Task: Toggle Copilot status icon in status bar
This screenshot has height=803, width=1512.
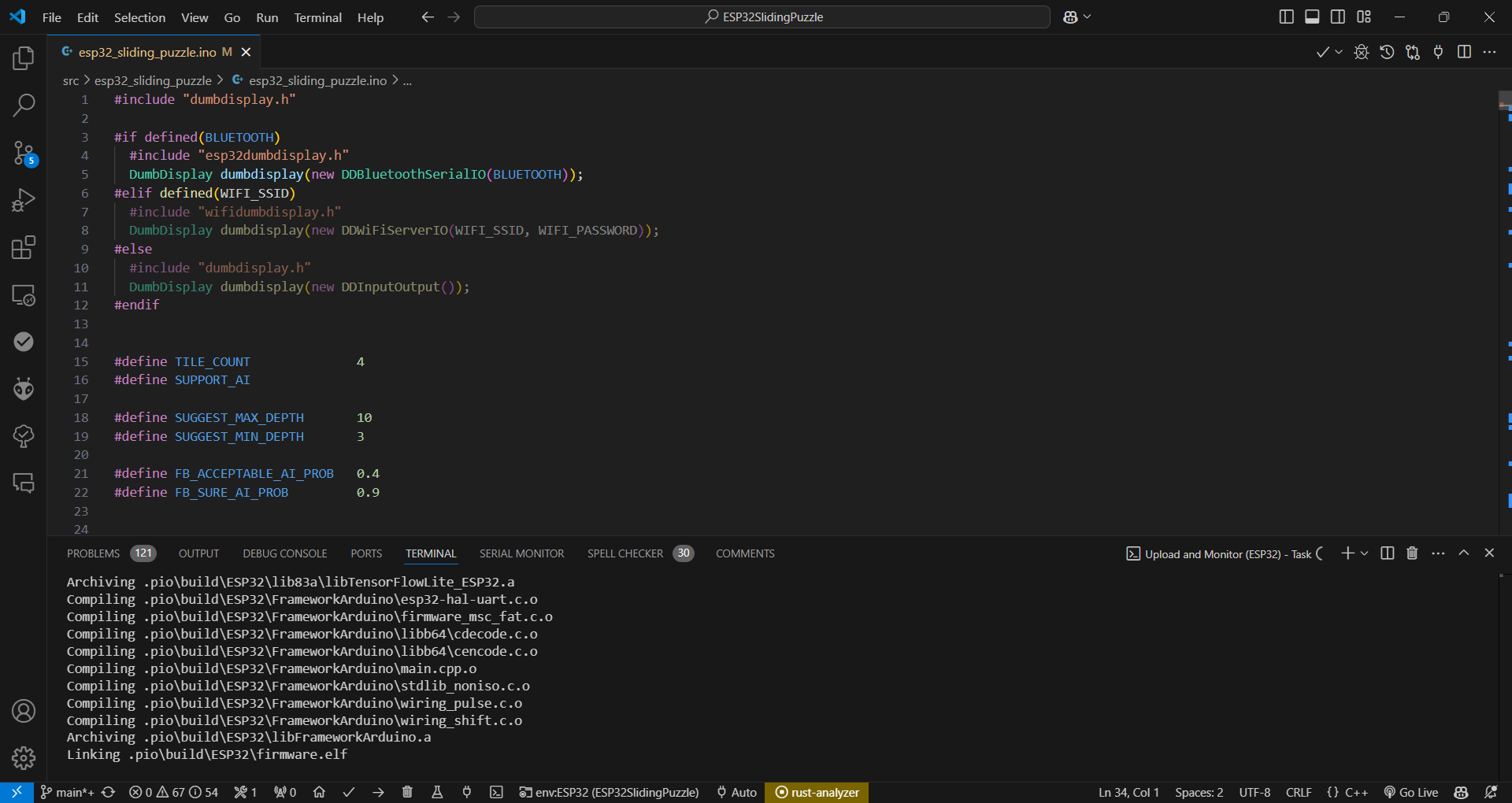Action: [x=1462, y=792]
